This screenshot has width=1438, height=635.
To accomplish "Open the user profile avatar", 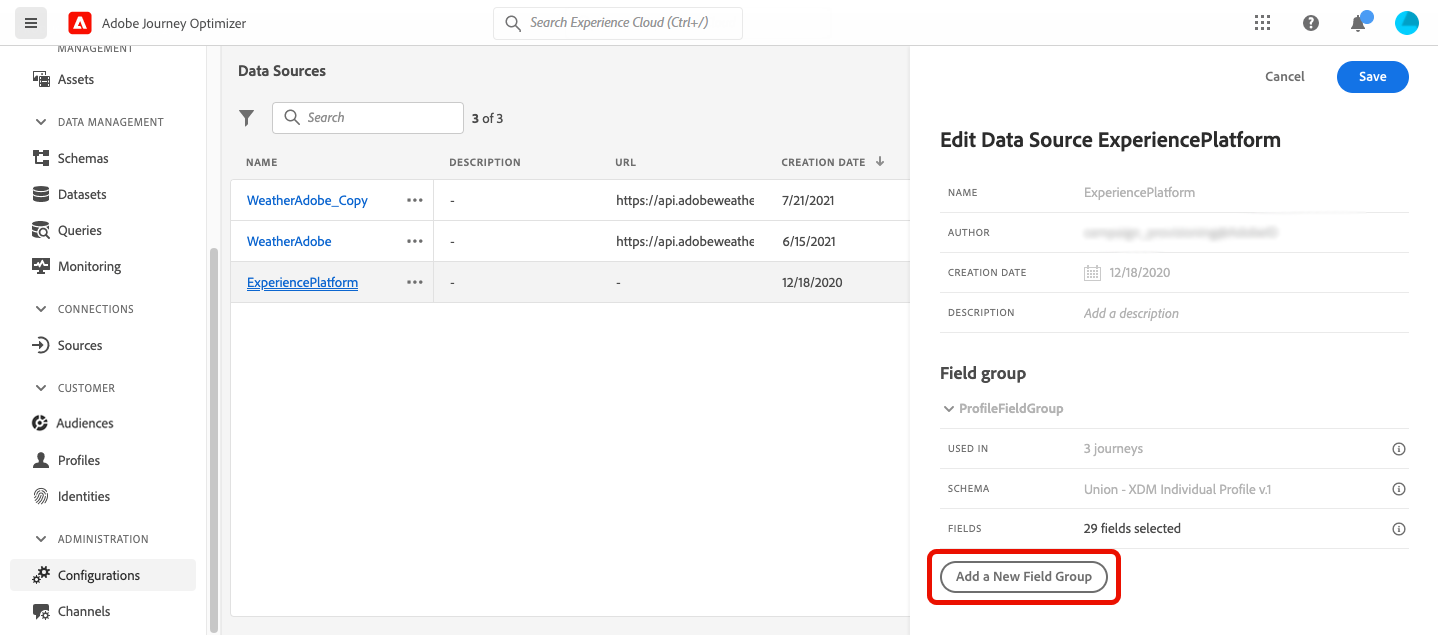I will point(1406,23).
